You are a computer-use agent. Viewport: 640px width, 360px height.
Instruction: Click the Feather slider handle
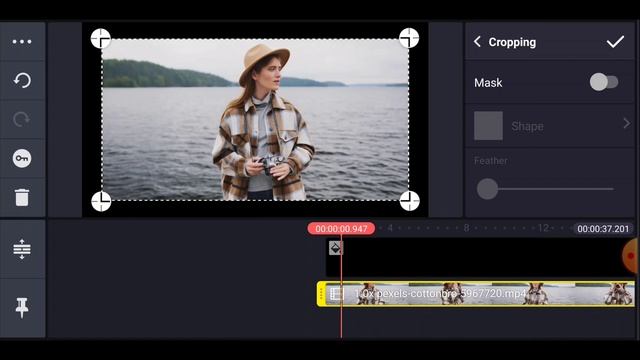tap(487, 189)
